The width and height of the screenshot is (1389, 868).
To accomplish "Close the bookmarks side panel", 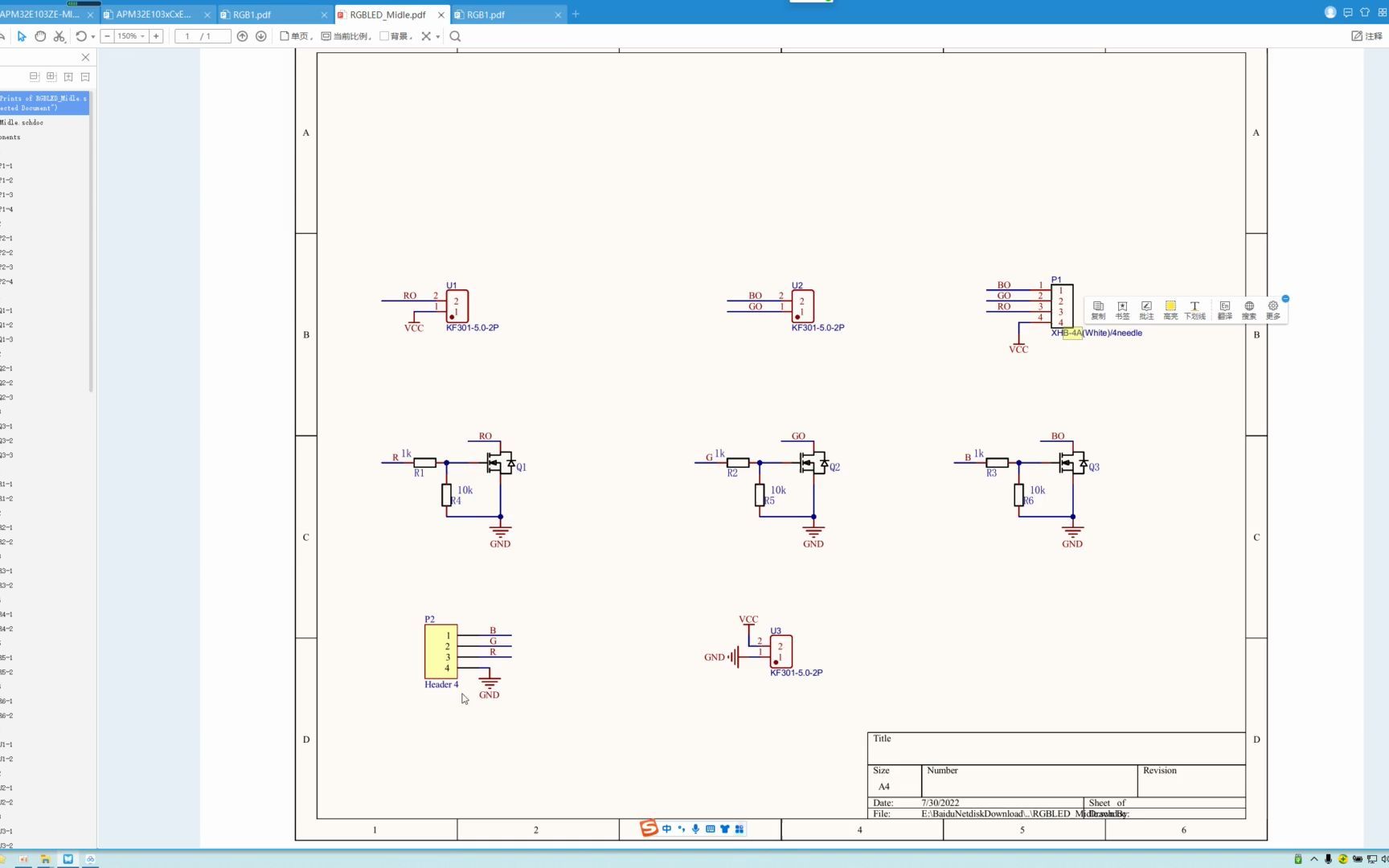I will coord(85,57).
